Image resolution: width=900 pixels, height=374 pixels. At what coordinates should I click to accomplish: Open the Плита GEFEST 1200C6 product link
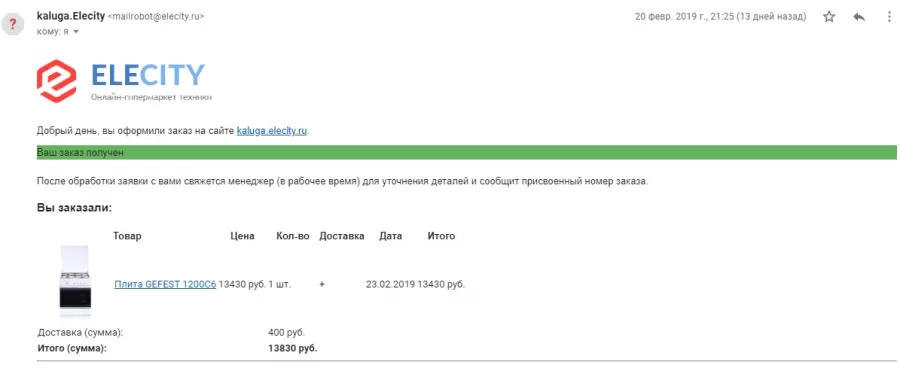[165, 284]
